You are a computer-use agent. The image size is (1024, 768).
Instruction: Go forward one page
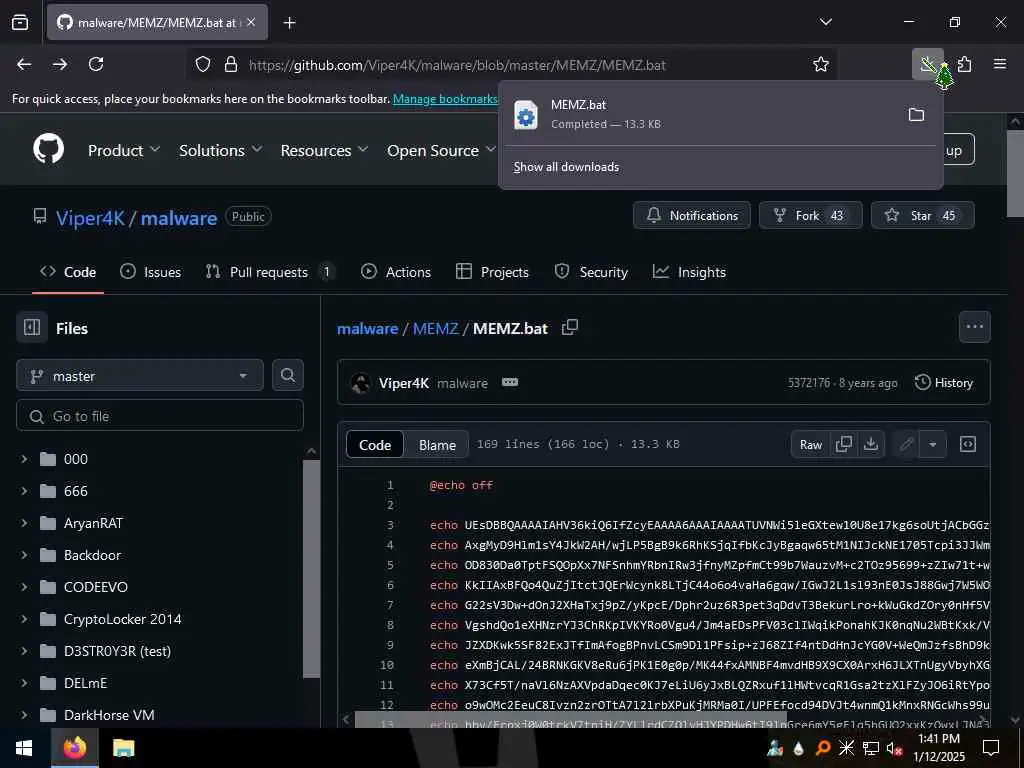(x=60, y=64)
